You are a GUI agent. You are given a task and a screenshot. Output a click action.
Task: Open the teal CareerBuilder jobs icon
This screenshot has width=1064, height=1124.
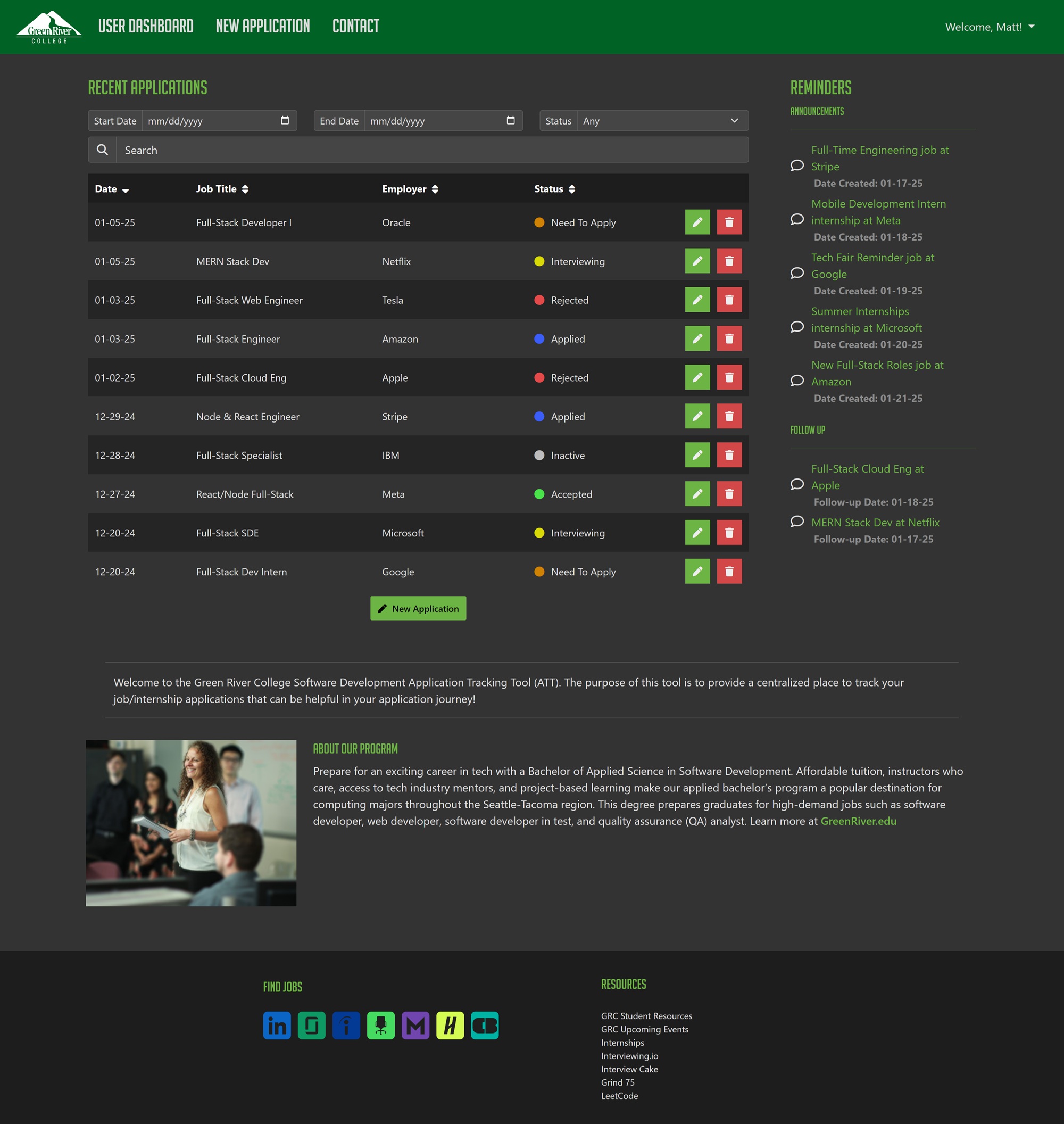pyautogui.click(x=484, y=1025)
